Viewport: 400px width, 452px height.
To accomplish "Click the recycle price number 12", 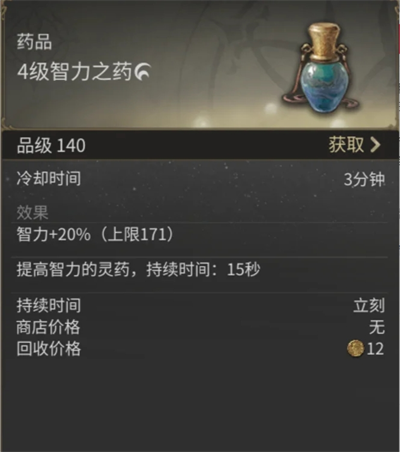I will point(375,349).
